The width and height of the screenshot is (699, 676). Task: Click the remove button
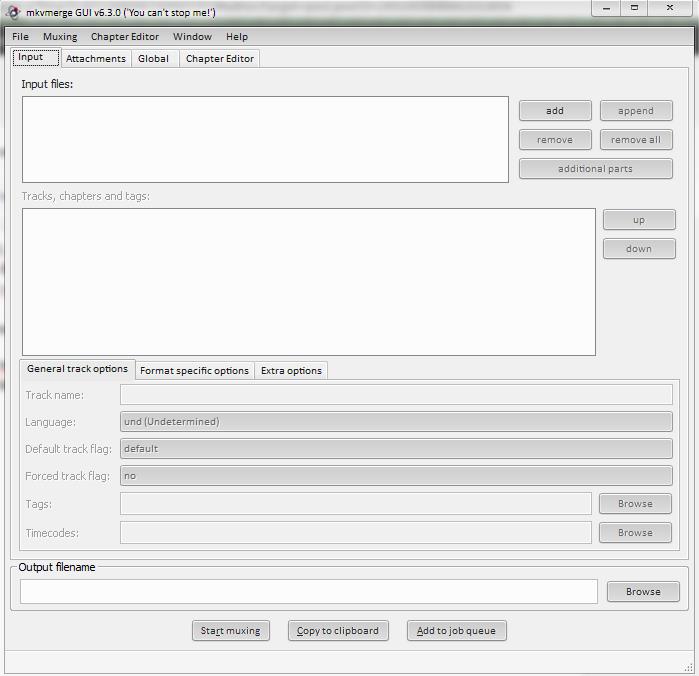[555, 140]
